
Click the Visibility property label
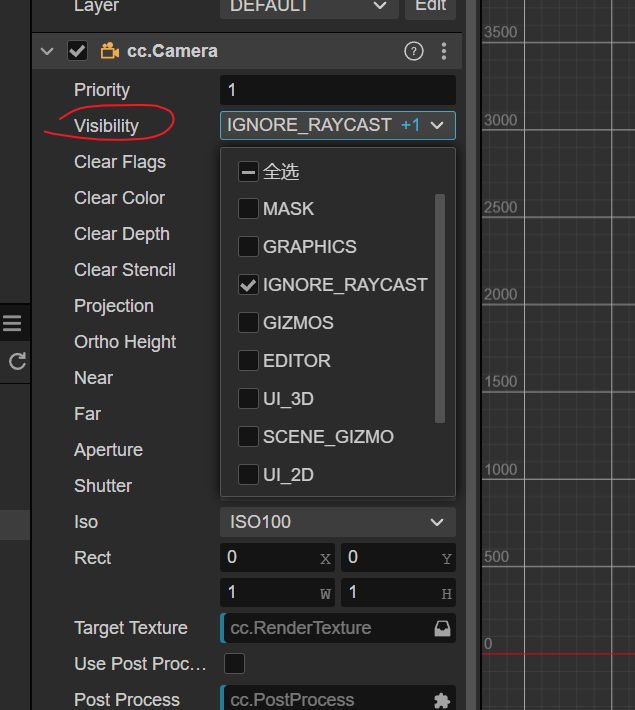[x=106, y=126]
